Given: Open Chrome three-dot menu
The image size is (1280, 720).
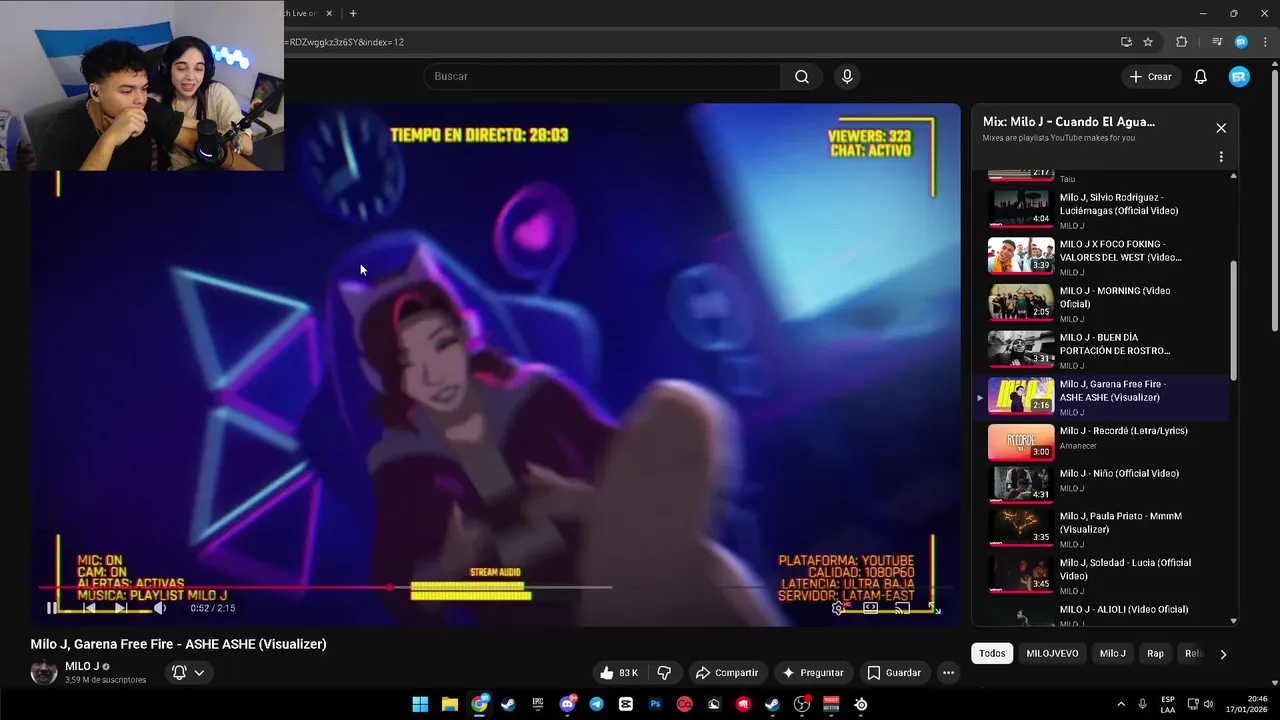Looking at the screenshot, I should tap(1264, 42).
